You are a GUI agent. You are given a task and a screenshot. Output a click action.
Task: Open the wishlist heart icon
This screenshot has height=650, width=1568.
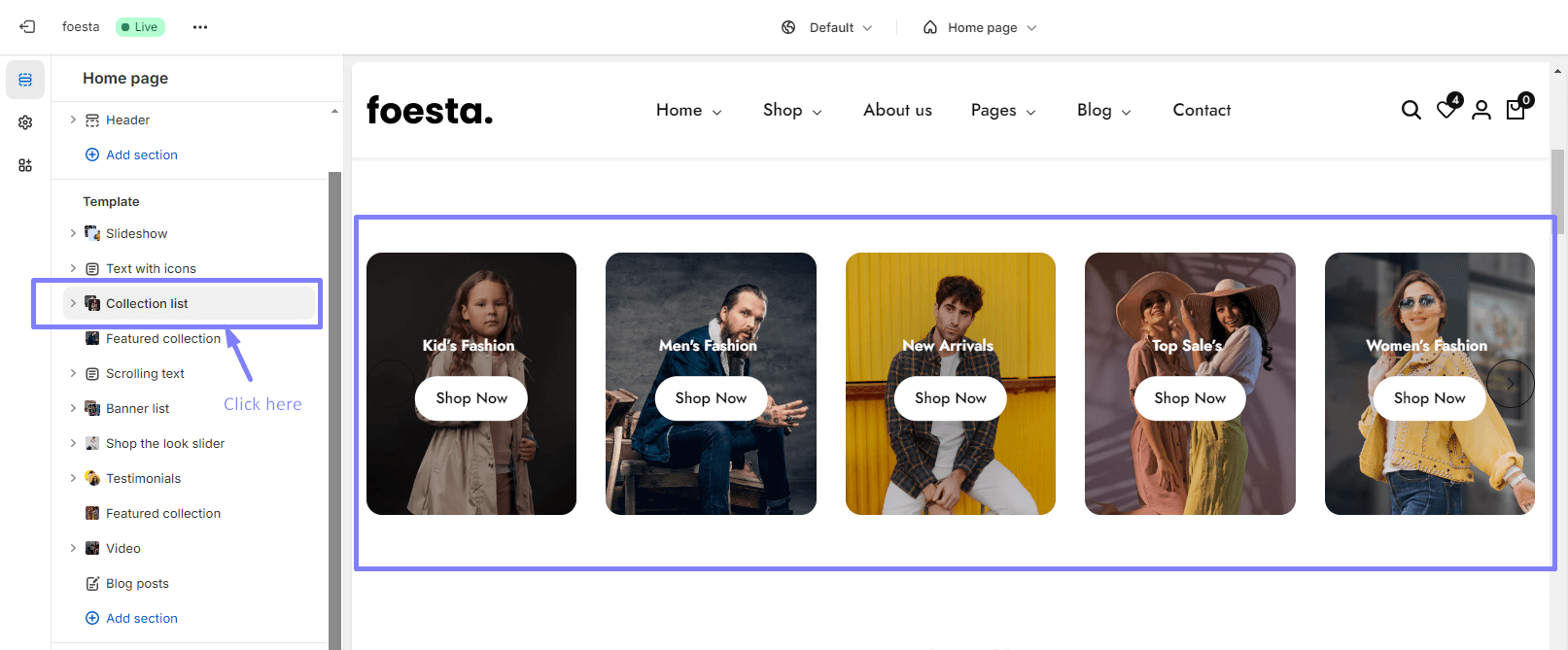point(1446,110)
